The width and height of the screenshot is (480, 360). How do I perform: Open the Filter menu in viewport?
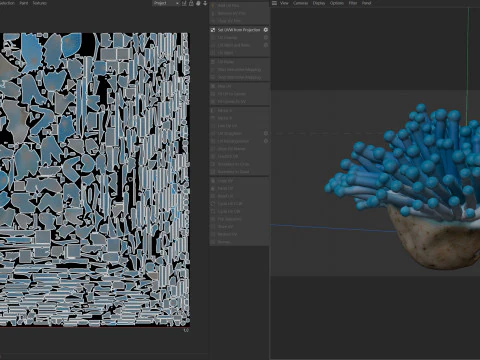(353, 3)
